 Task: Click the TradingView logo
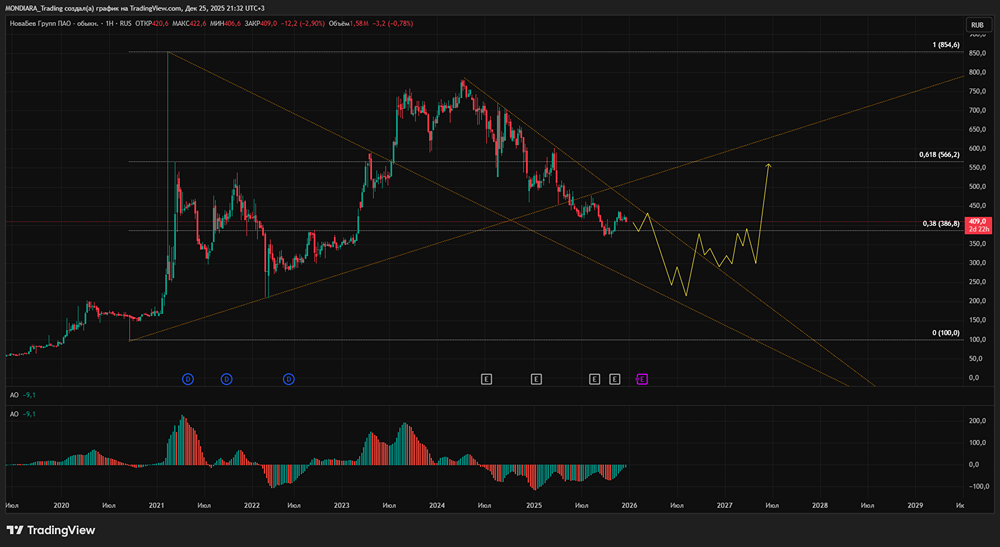pos(50,530)
